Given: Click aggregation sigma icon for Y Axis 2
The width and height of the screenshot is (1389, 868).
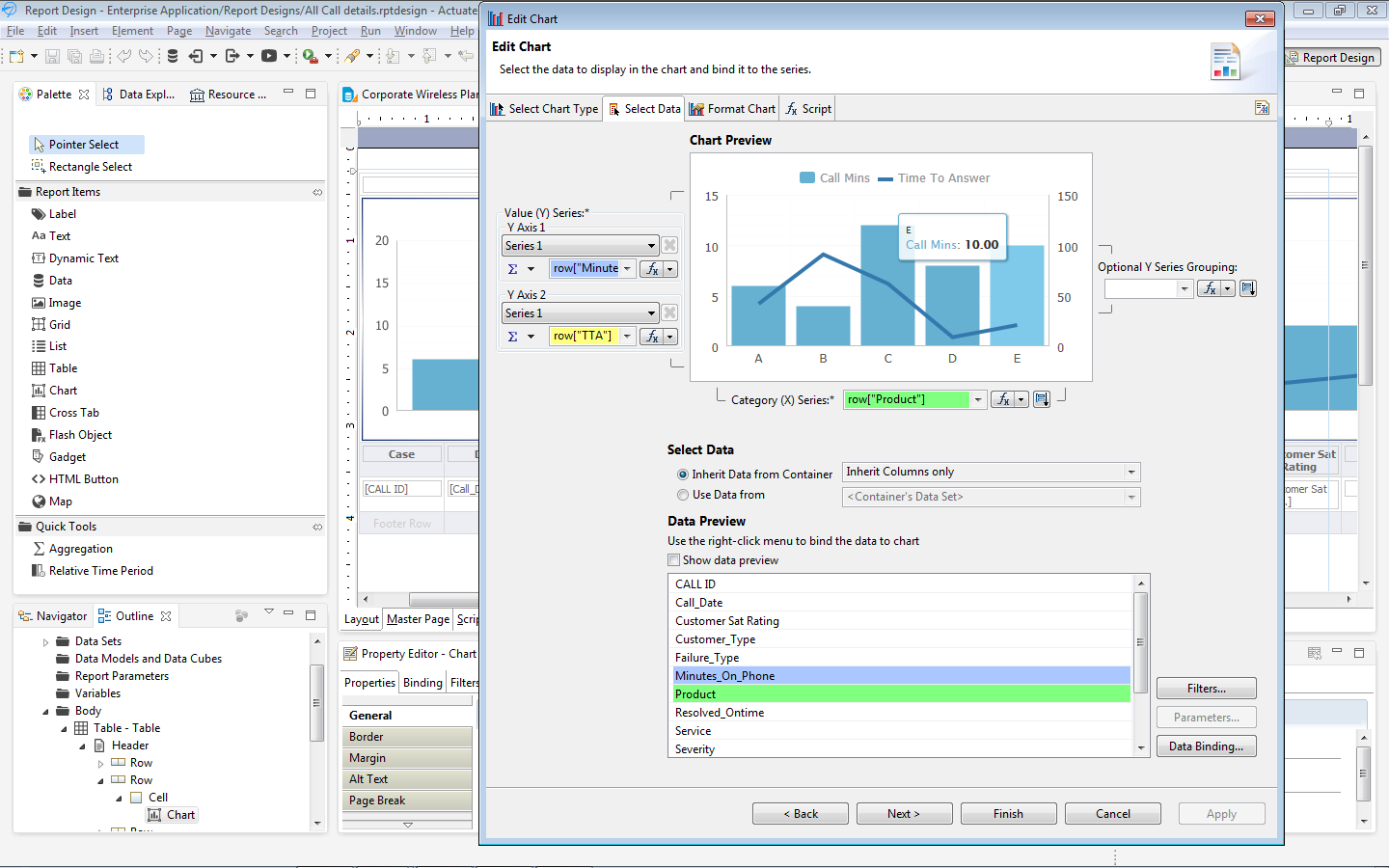Looking at the screenshot, I should point(513,337).
